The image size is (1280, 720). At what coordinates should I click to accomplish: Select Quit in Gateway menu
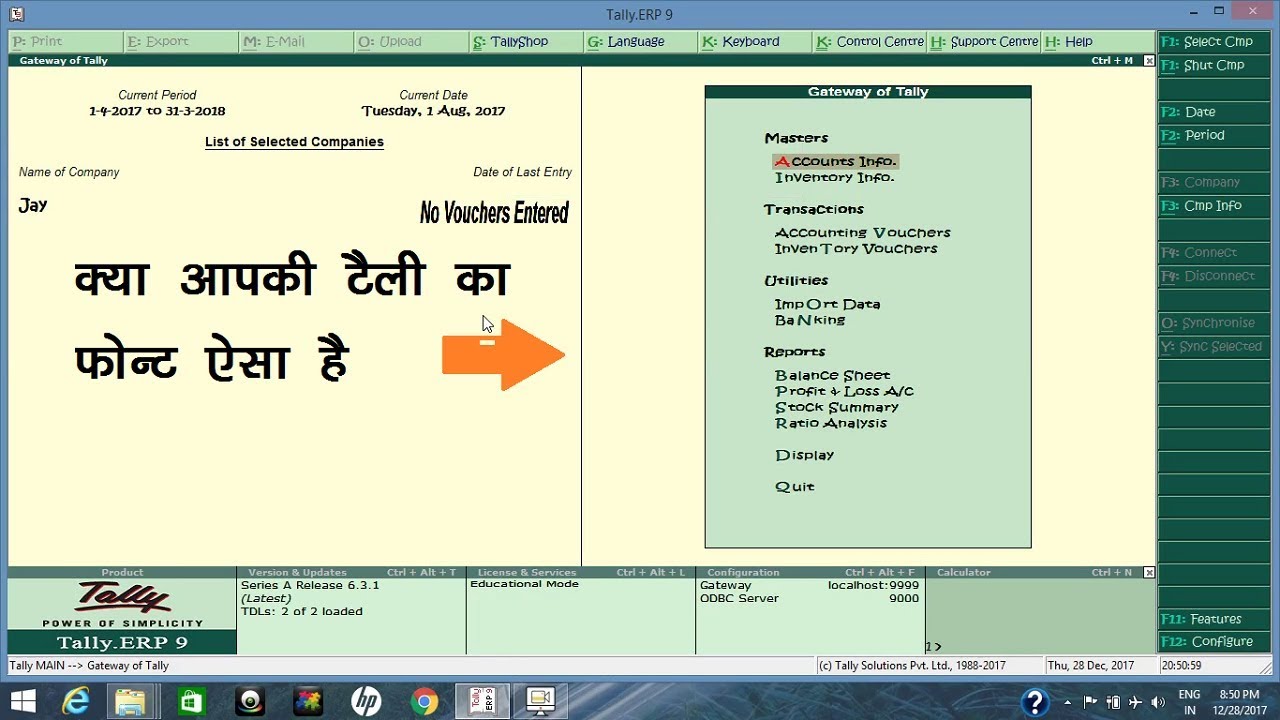[795, 487]
